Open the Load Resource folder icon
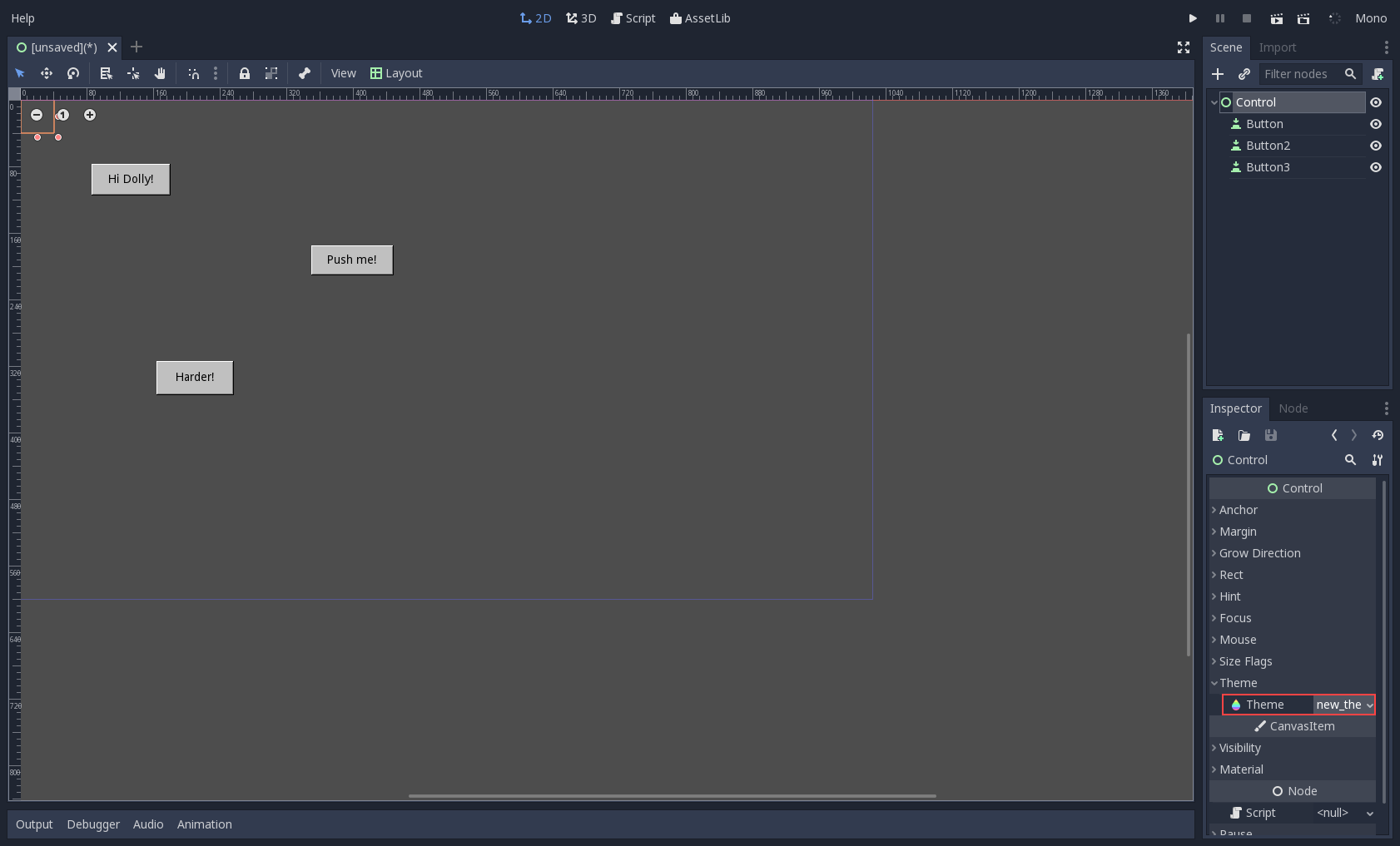Viewport: 1400px width, 846px height. (1244, 435)
